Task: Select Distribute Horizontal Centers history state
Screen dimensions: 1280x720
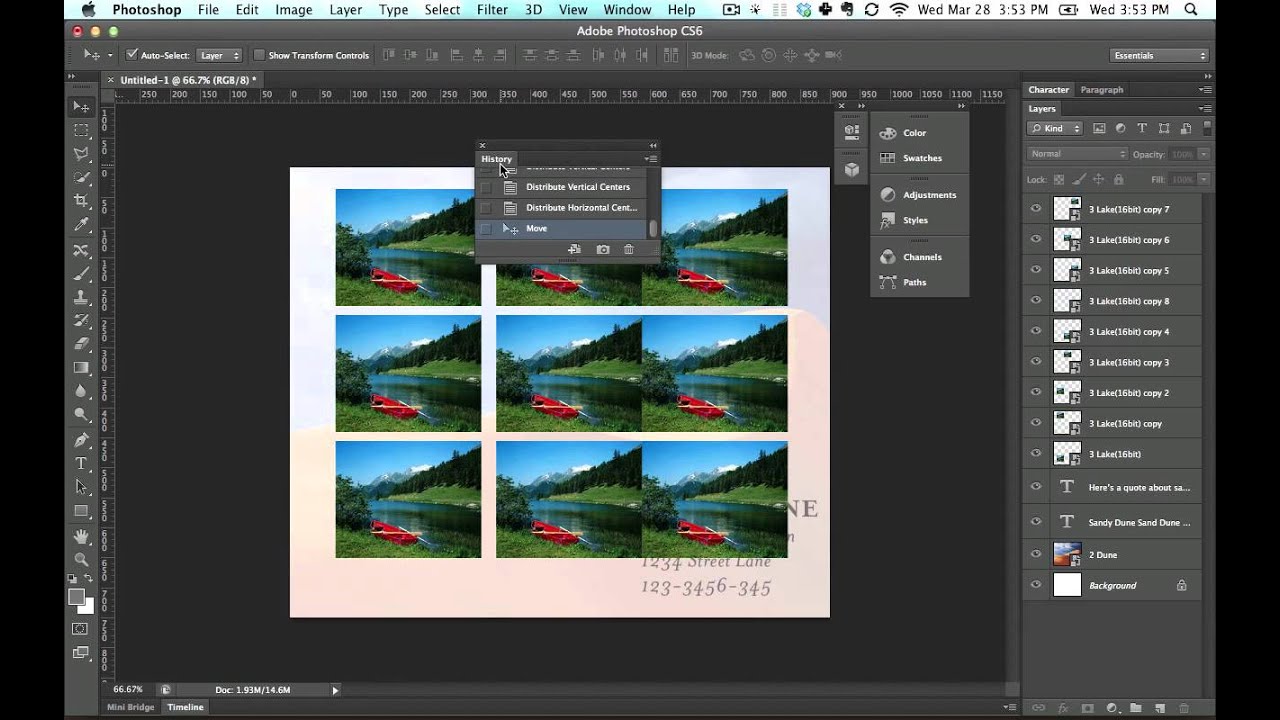Action: (563, 208)
